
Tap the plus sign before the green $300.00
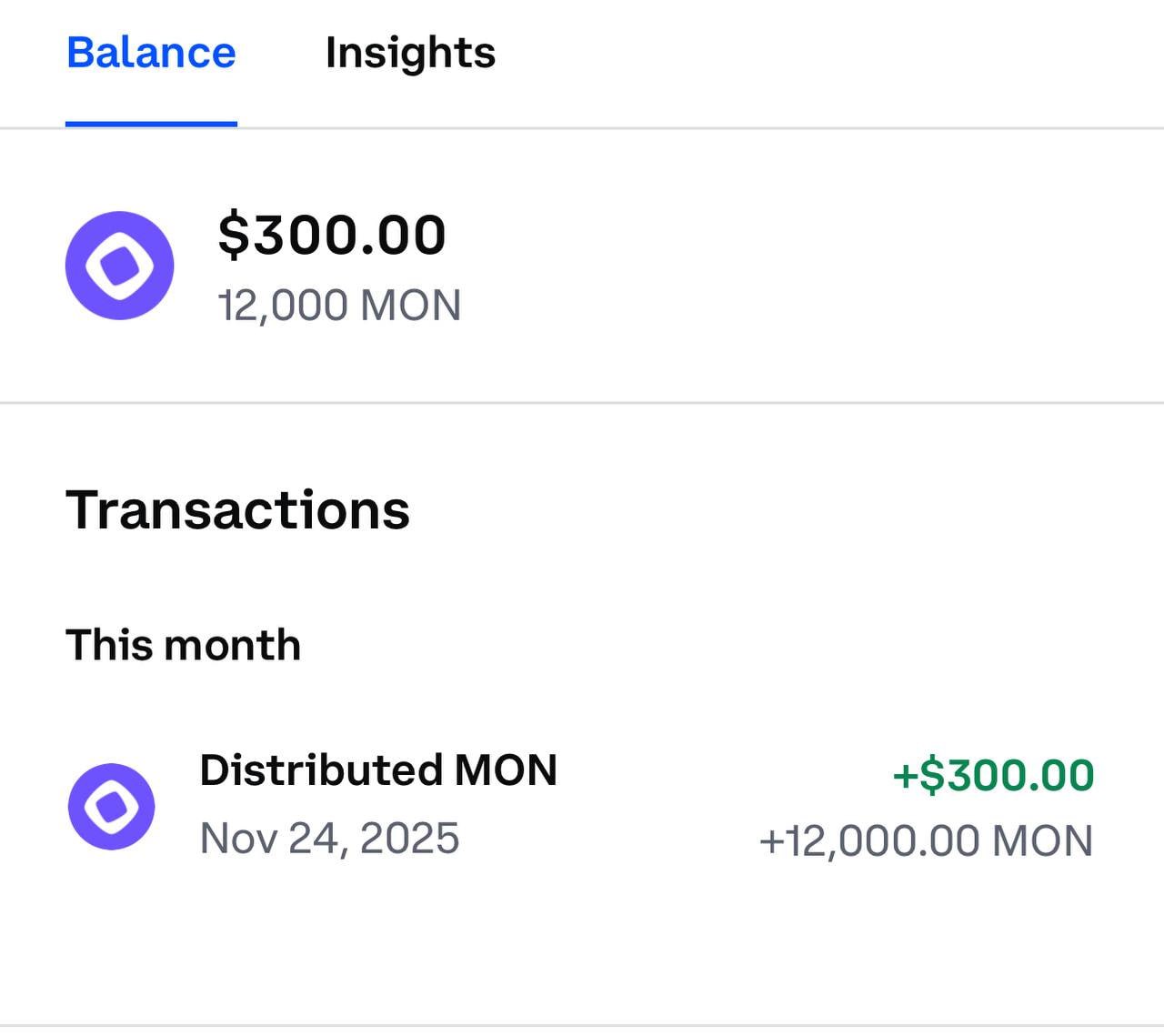905,776
